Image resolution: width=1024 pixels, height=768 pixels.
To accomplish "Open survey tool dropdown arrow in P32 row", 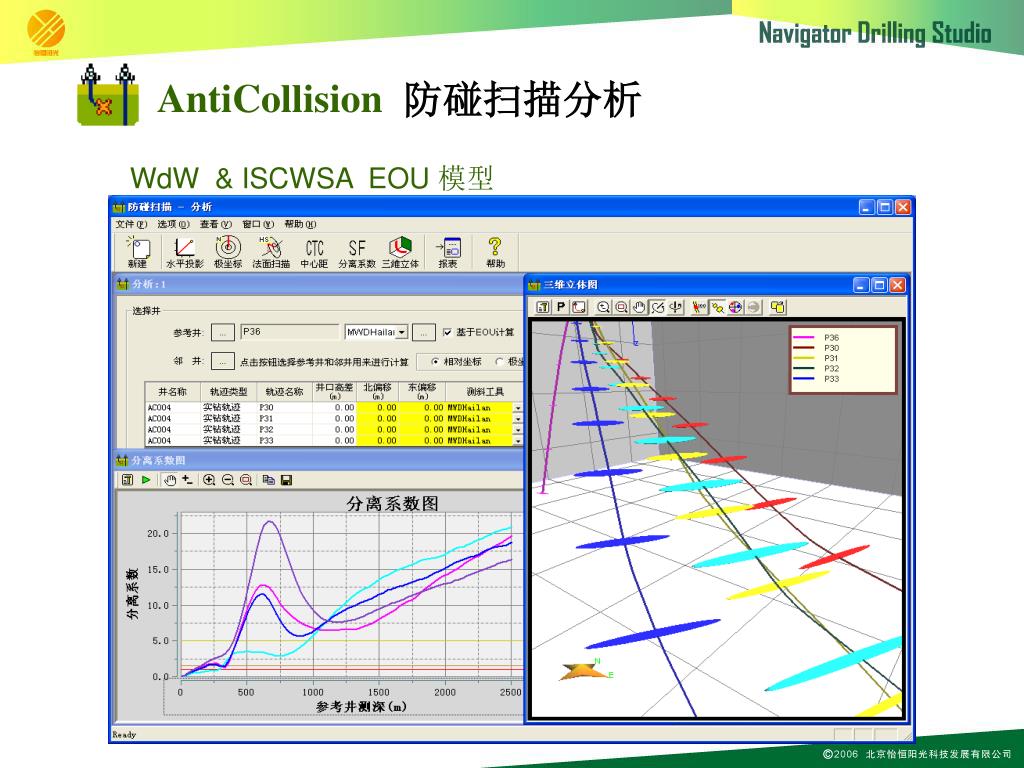I will (518, 430).
